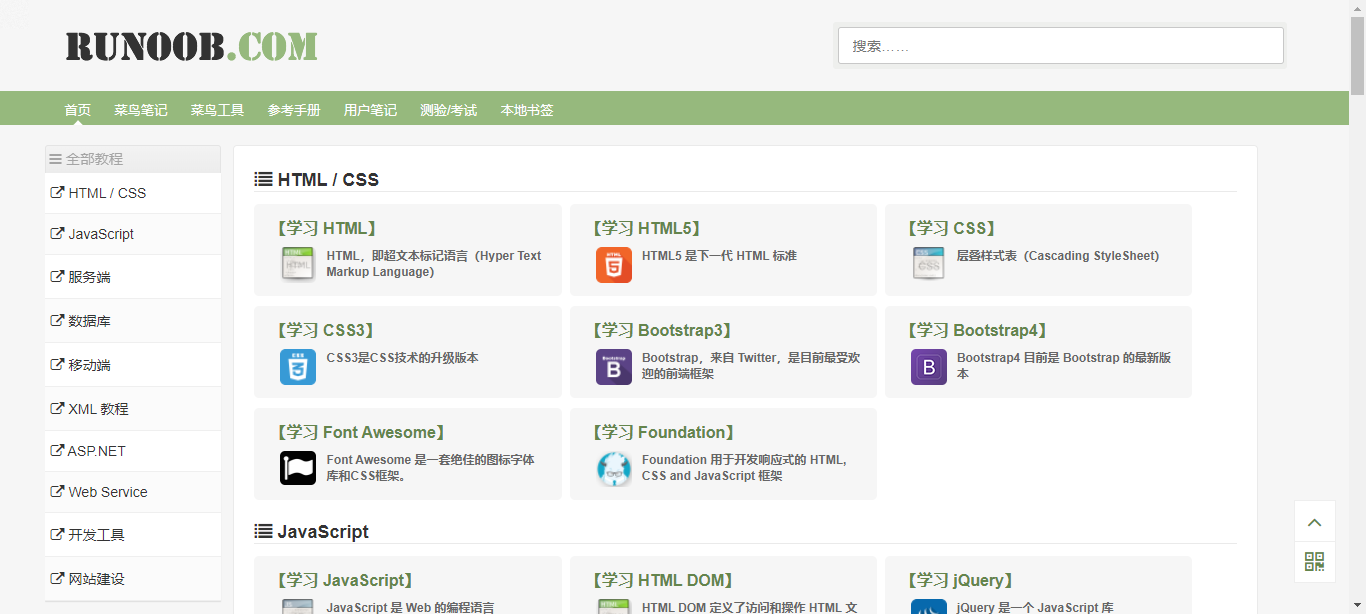The width and height of the screenshot is (1366, 614).
Task: Click the 全部教程 sidebar header
Action: [x=133, y=159]
